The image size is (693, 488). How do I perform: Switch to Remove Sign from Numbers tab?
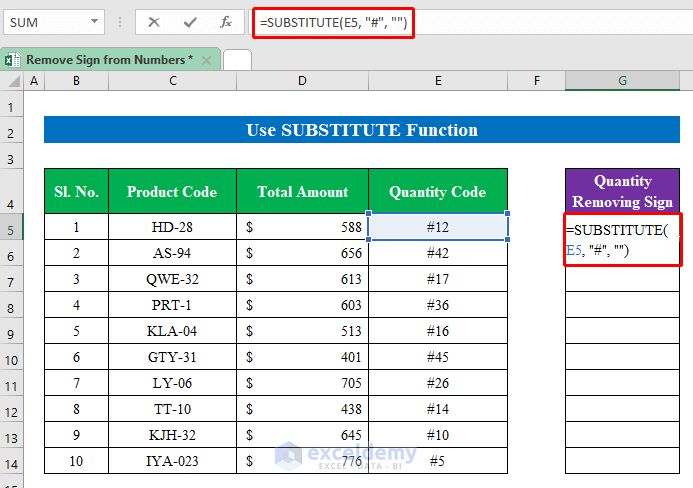point(110,60)
